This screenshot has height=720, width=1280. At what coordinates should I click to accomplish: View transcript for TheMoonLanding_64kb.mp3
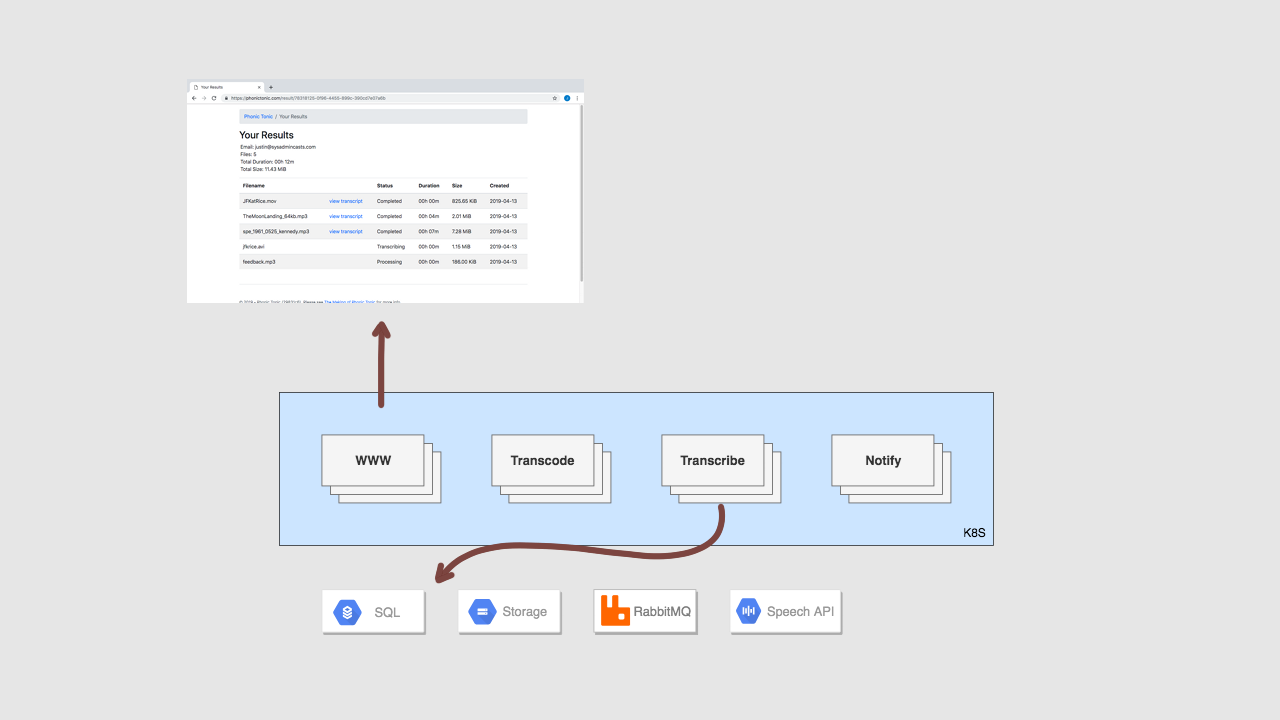[346, 216]
